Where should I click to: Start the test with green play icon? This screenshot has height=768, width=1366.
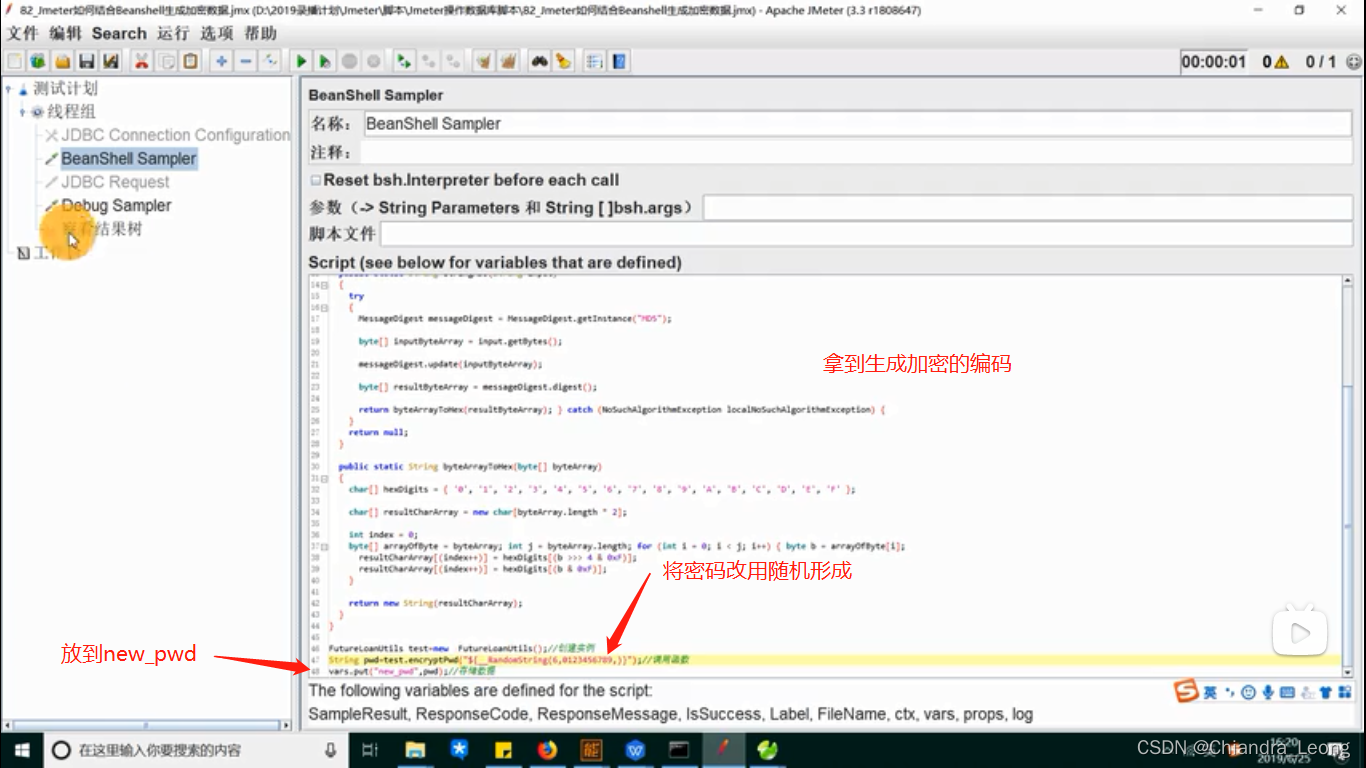pyautogui.click(x=301, y=61)
